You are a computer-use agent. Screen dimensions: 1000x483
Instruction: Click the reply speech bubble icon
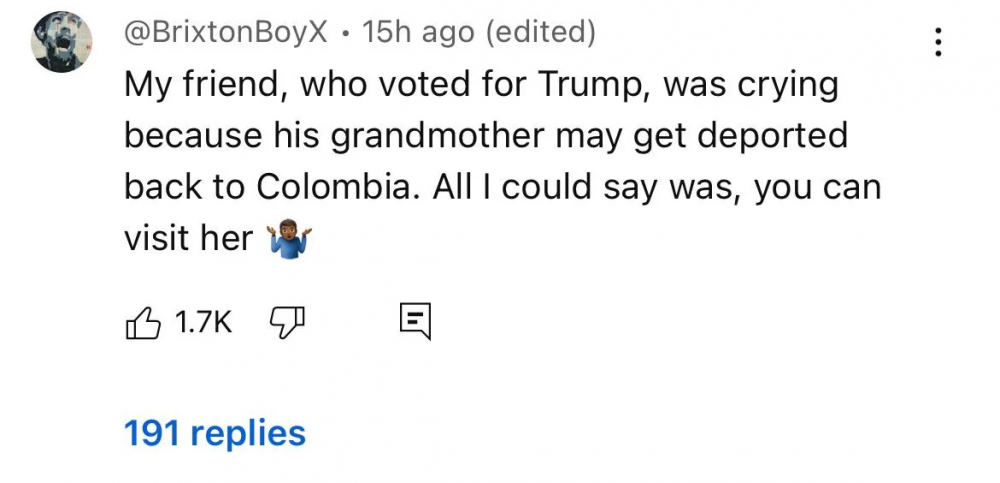pyautogui.click(x=414, y=322)
